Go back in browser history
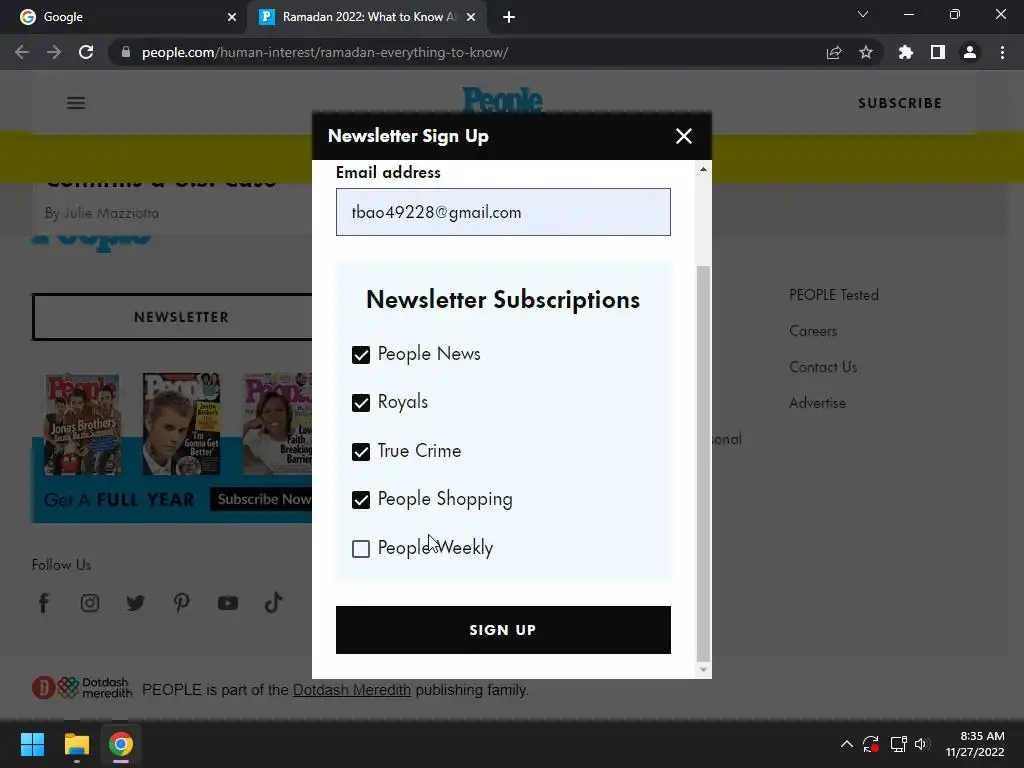1024x768 pixels. pos(22,52)
